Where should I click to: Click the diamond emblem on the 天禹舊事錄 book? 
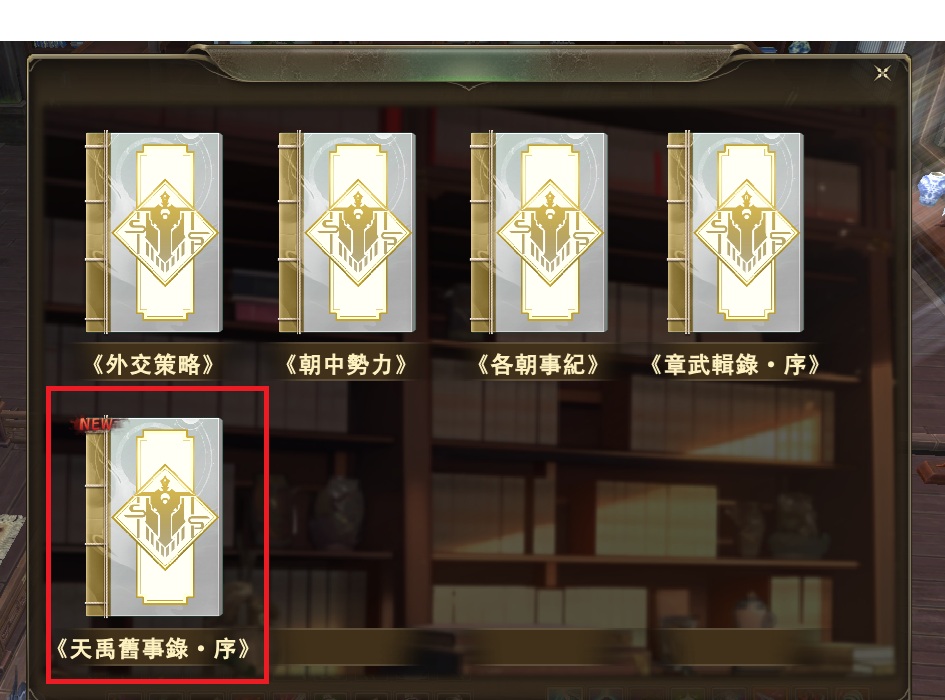[165, 517]
